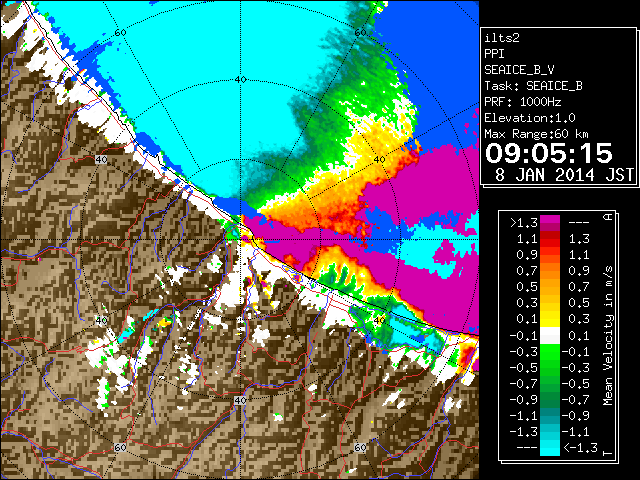Click the 0.1 value in the legend's left column
Image resolution: width=640 pixels, height=480 pixels.
coord(527,319)
